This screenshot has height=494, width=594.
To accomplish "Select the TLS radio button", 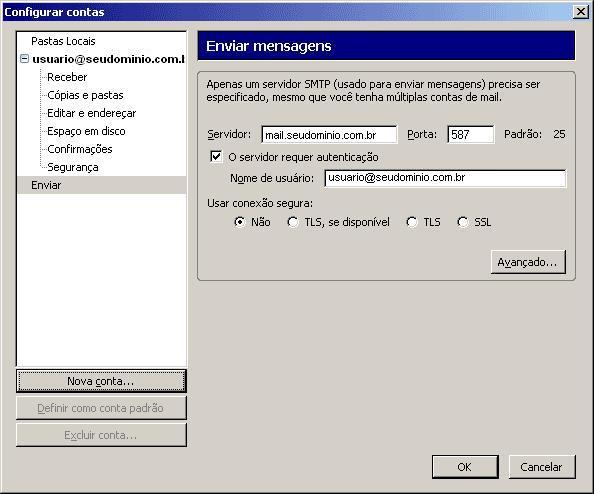I will tap(411, 222).
